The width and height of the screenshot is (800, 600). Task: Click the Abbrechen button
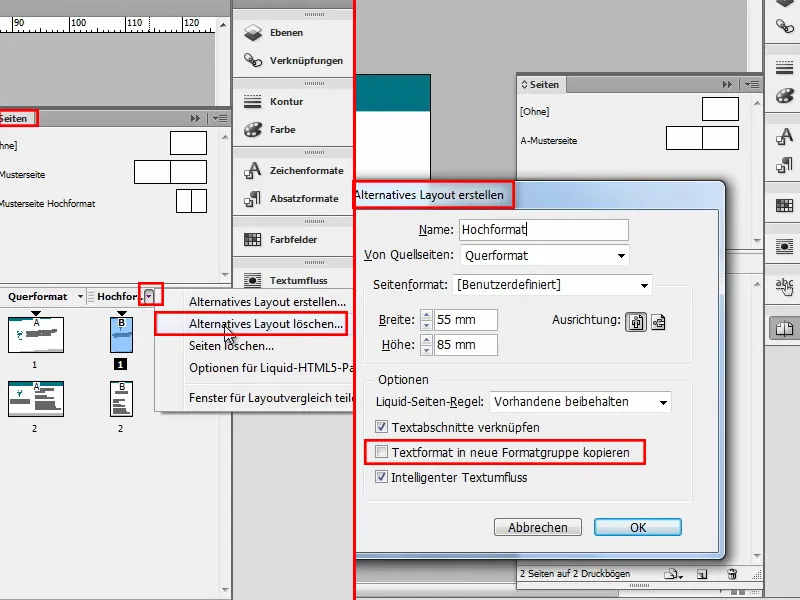point(538,527)
